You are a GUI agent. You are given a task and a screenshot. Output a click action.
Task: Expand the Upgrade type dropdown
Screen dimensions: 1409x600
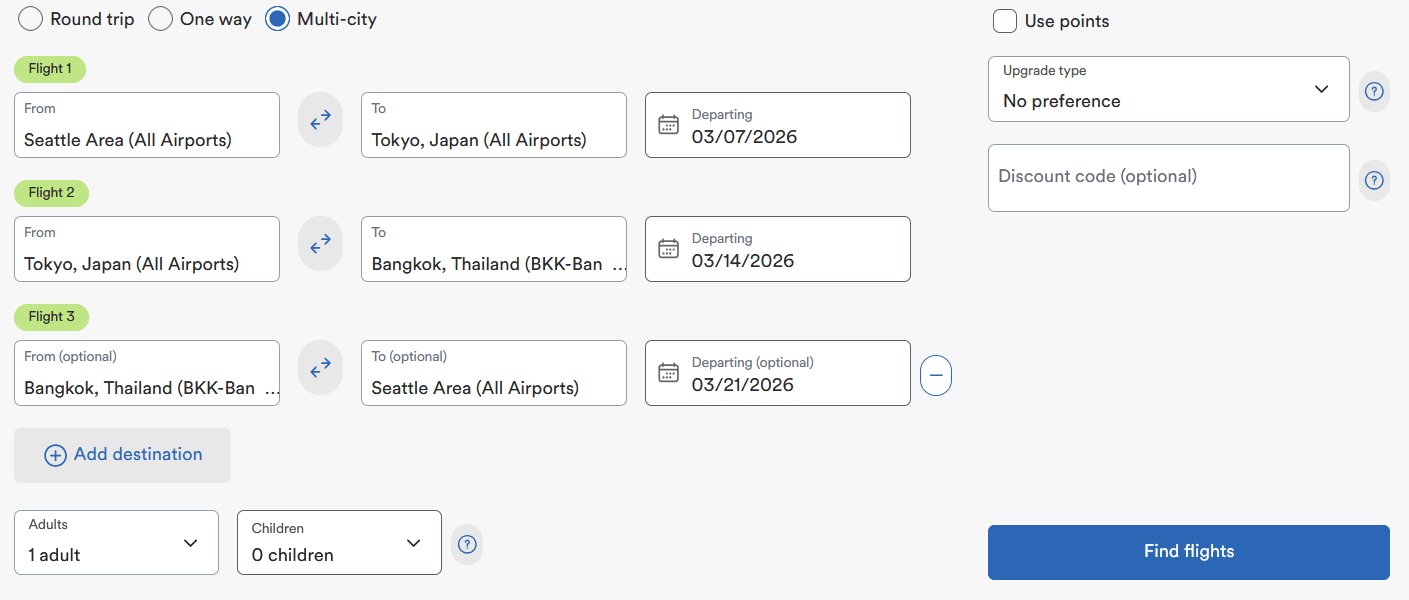pos(1168,89)
